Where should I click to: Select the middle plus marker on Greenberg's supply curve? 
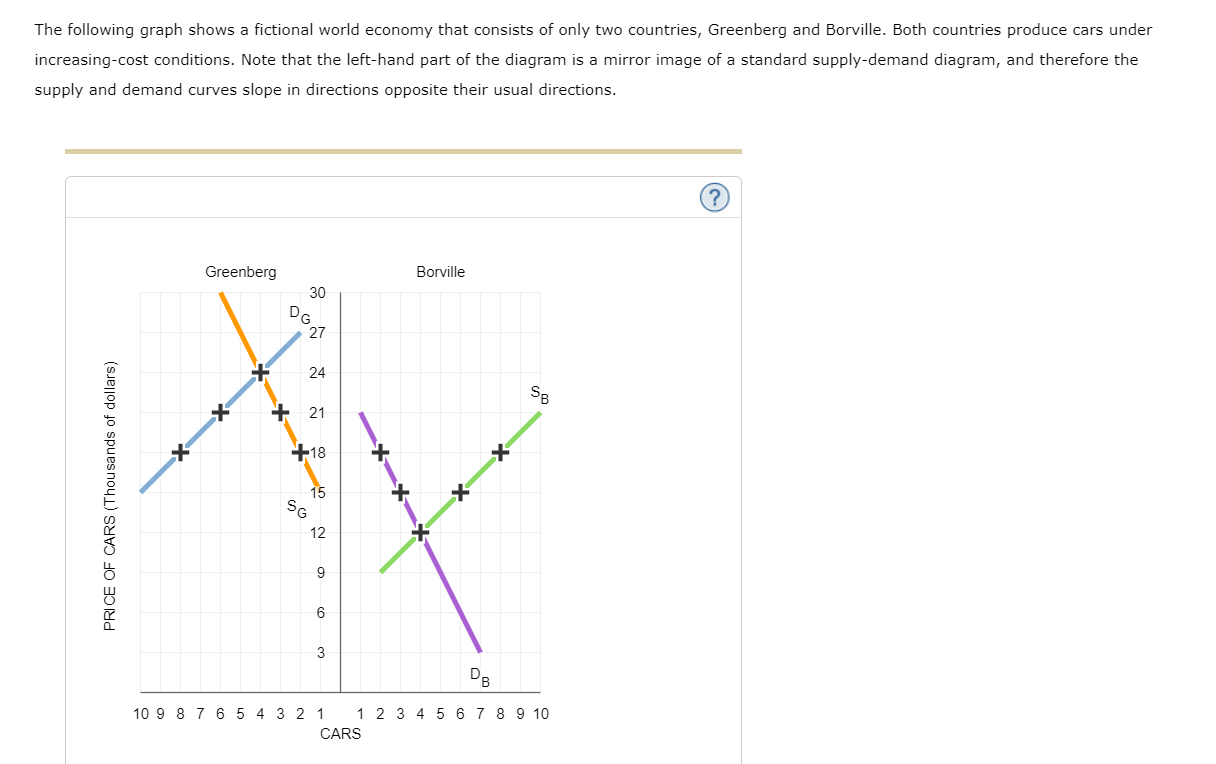pos(222,411)
